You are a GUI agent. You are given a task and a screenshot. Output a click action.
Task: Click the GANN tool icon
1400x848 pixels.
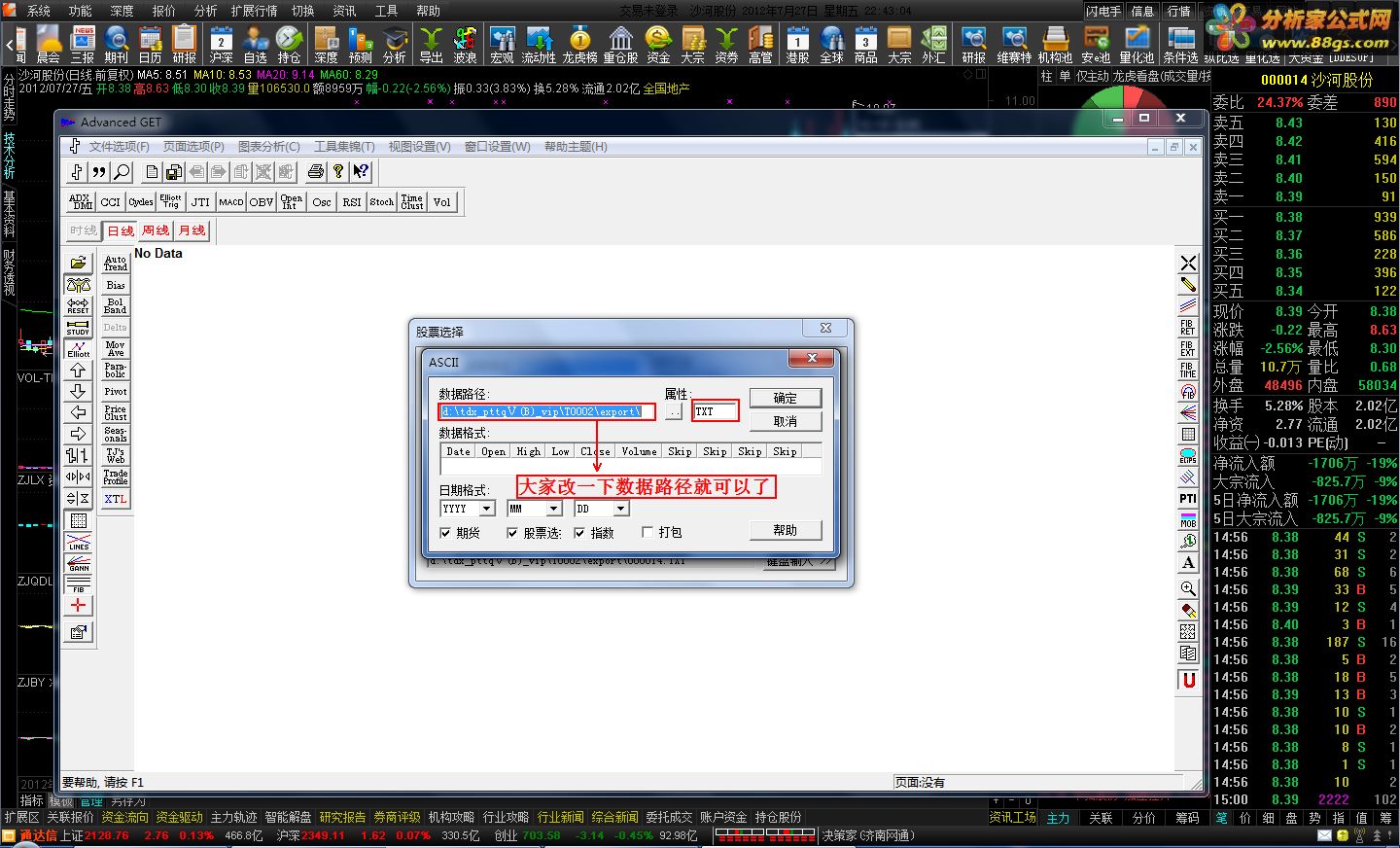pyautogui.click(x=79, y=562)
